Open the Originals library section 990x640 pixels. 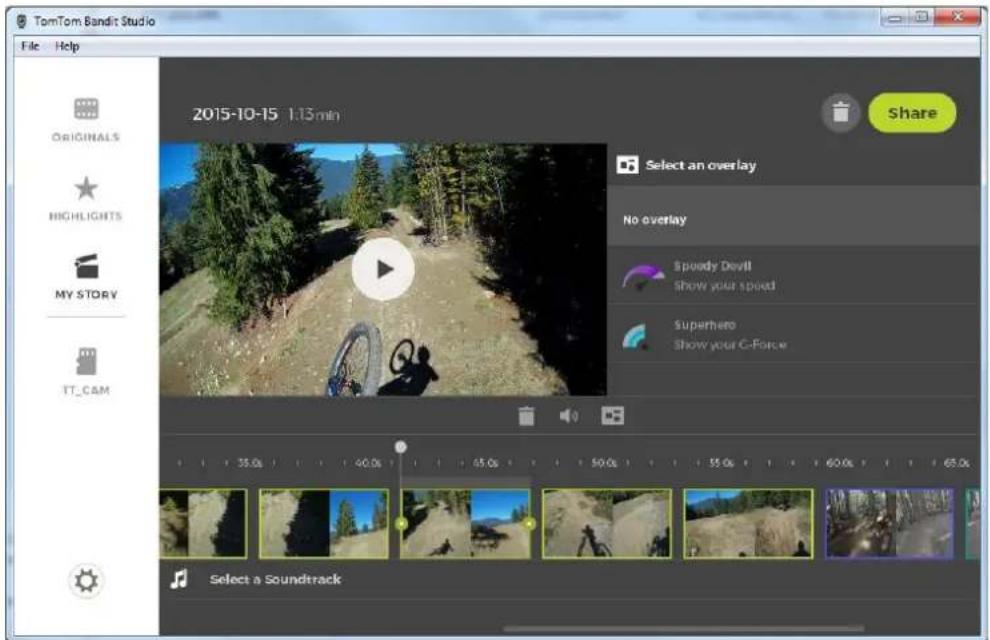click(x=86, y=119)
